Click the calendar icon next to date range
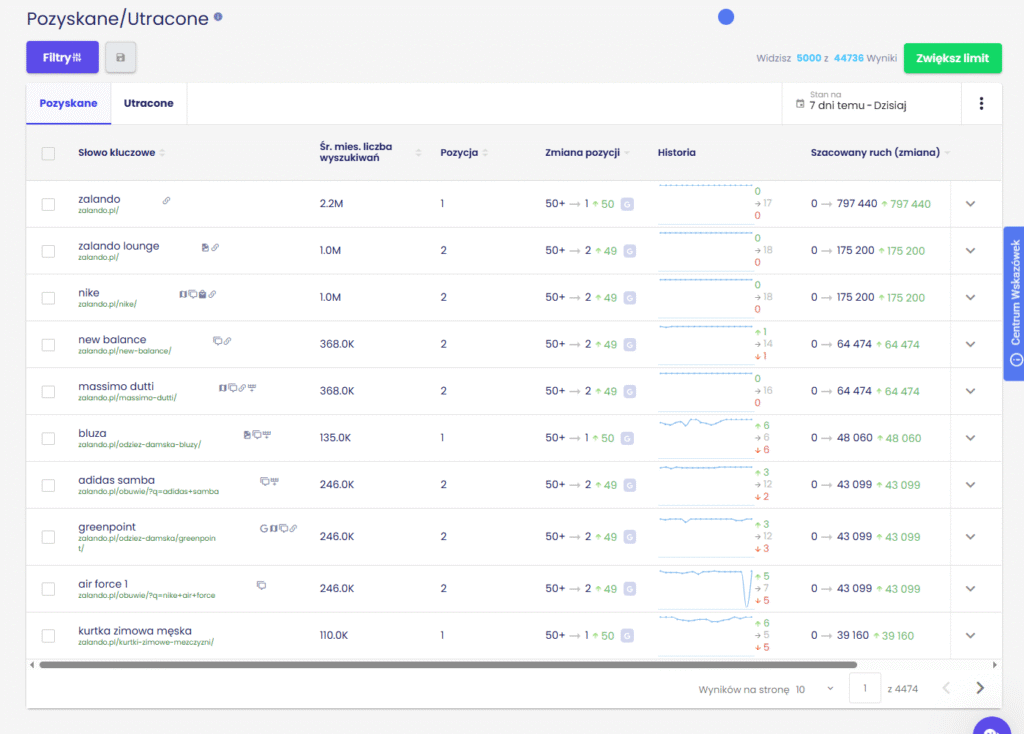 [799, 104]
